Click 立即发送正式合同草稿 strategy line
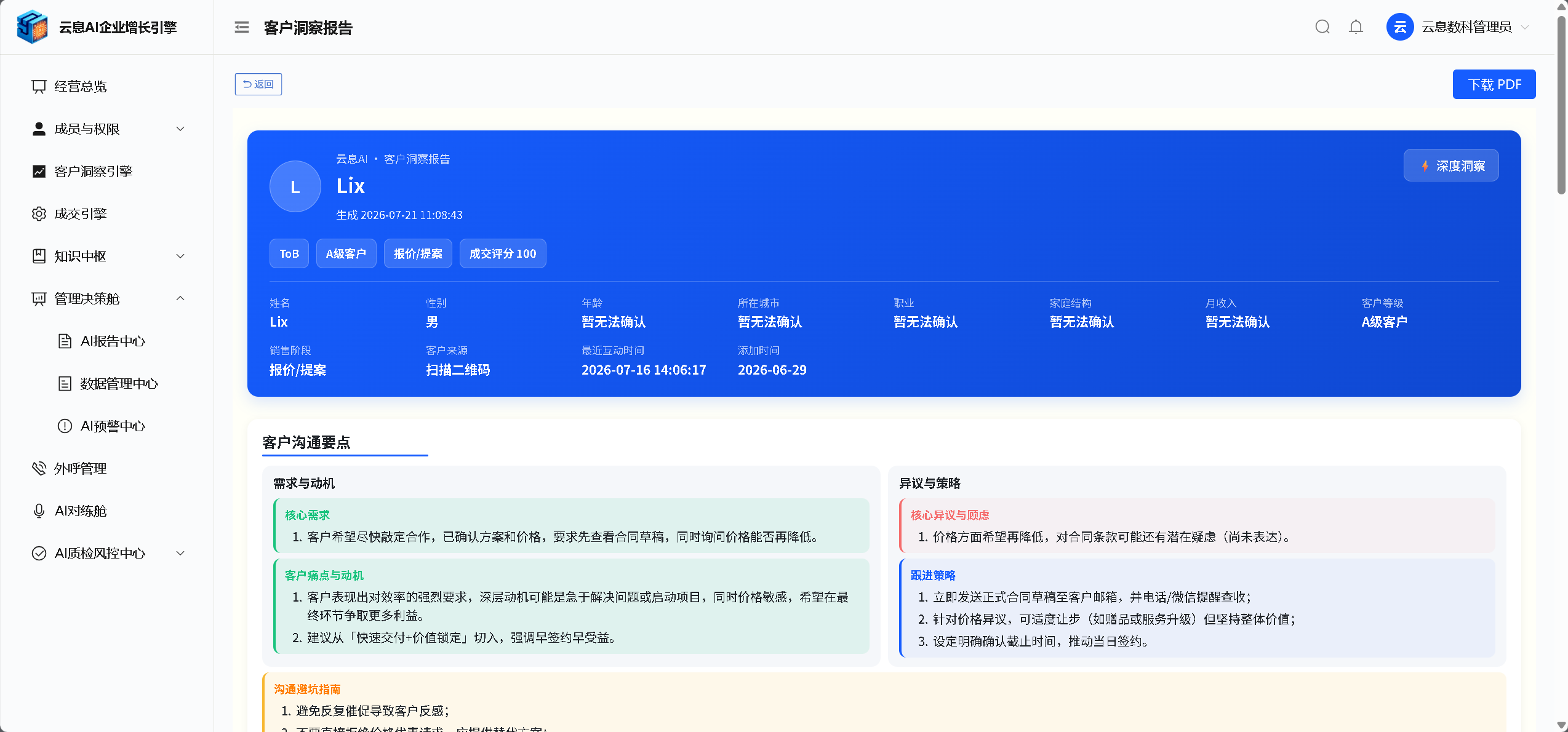Screen dimensions: 1568x732 [1092, 597]
